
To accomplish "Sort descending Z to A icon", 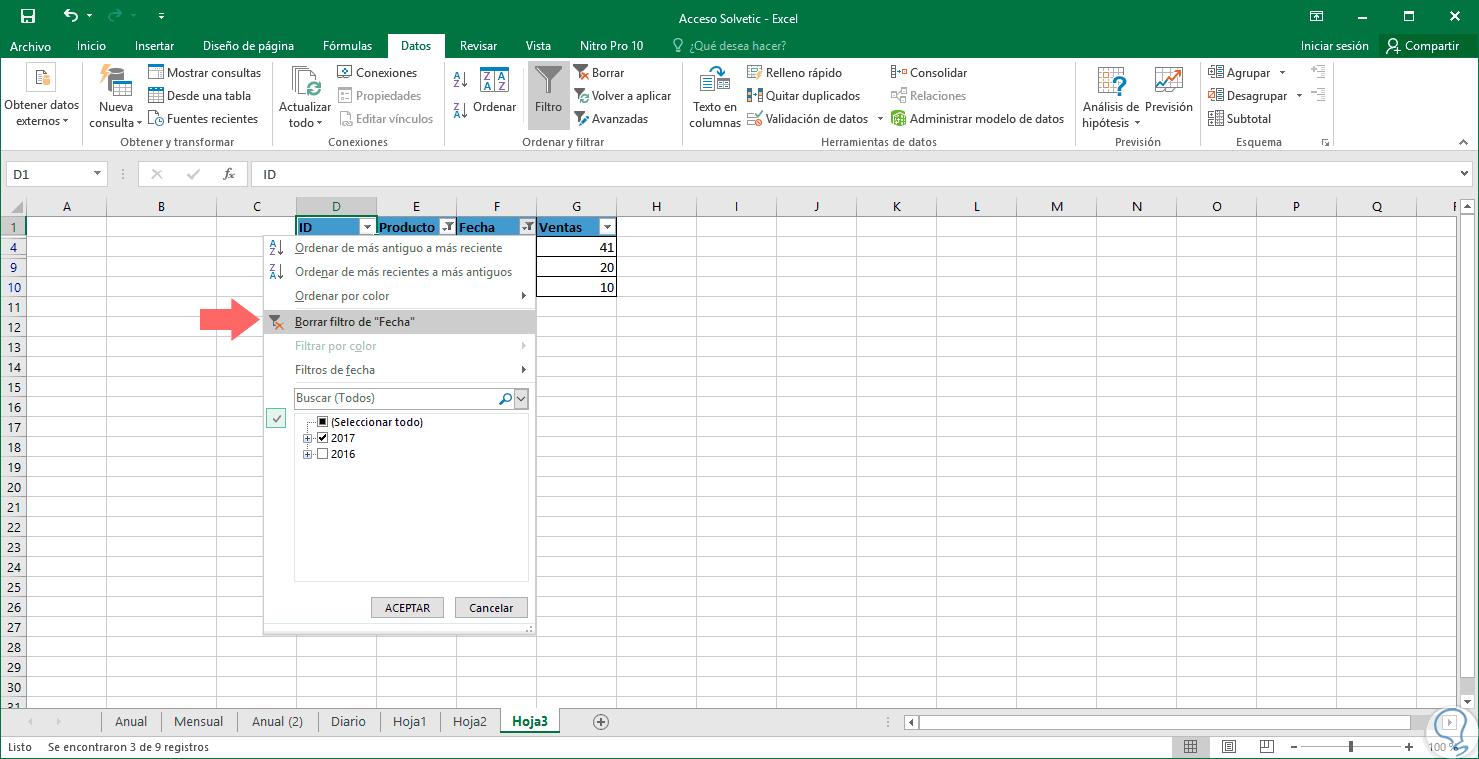I will point(460,110).
